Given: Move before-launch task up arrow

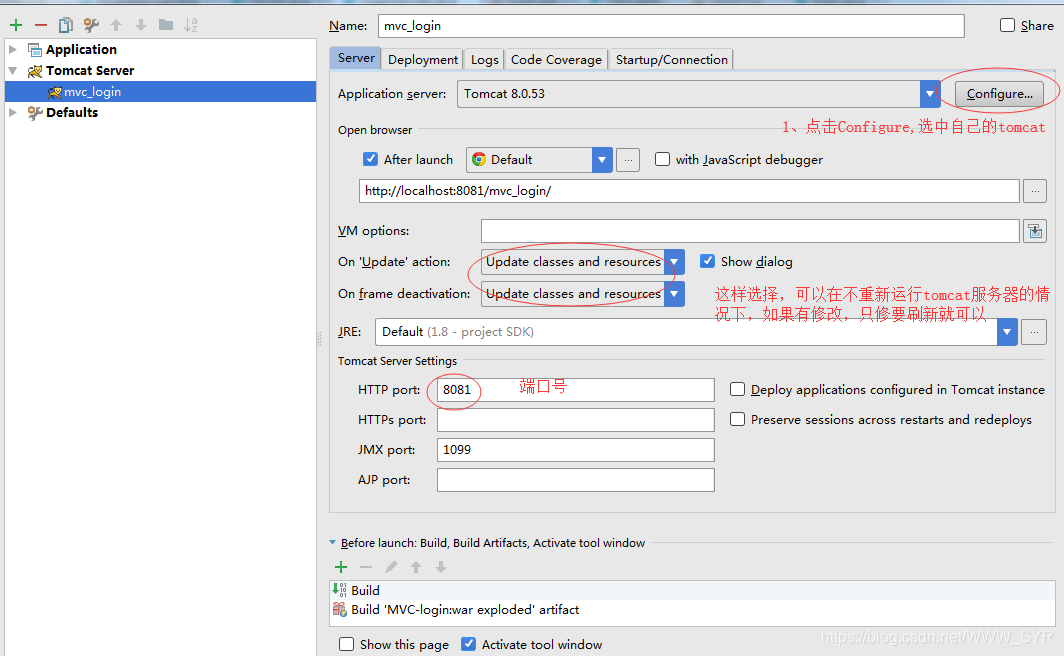Looking at the screenshot, I should (x=416, y=567).
